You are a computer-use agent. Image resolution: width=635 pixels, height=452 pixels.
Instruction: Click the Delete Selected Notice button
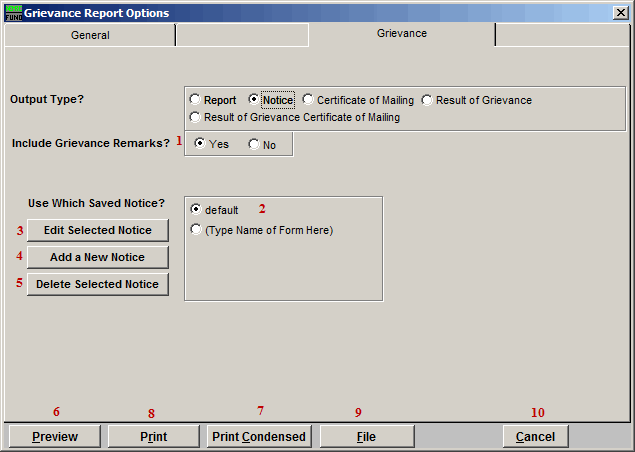(x=97, y=284)
